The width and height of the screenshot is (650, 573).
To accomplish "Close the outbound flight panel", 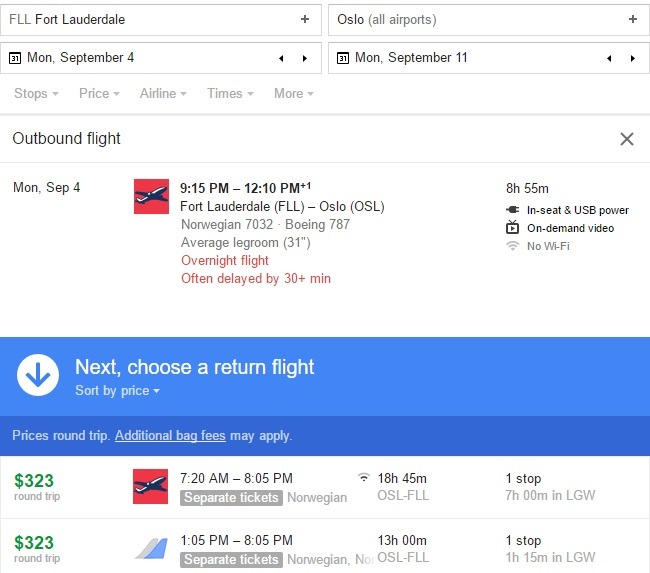I will pos(627,139).
